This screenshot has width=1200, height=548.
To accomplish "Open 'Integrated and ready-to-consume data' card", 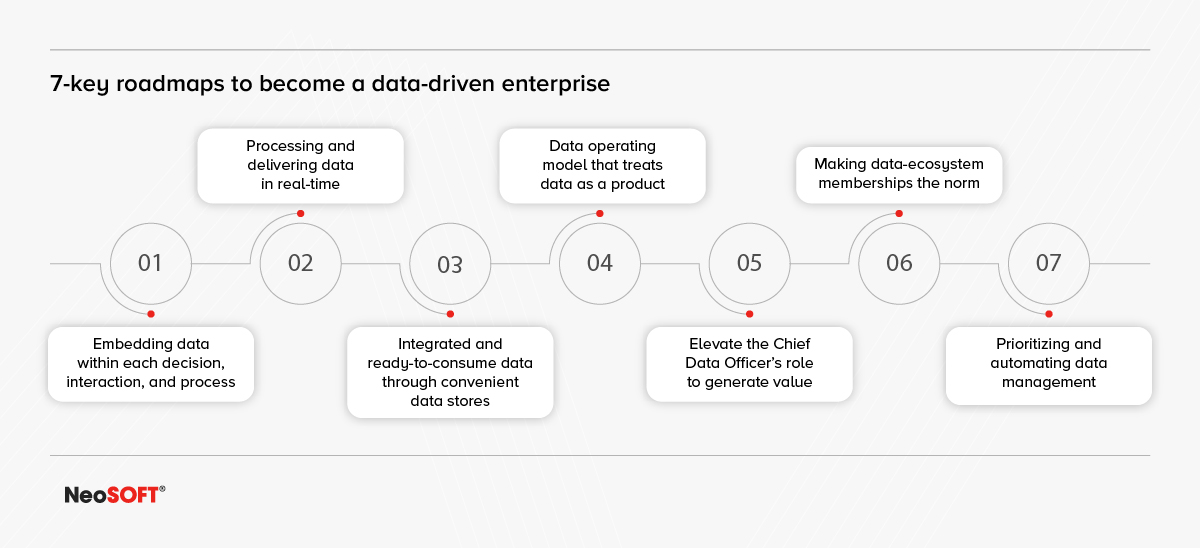I will (450, 372).
